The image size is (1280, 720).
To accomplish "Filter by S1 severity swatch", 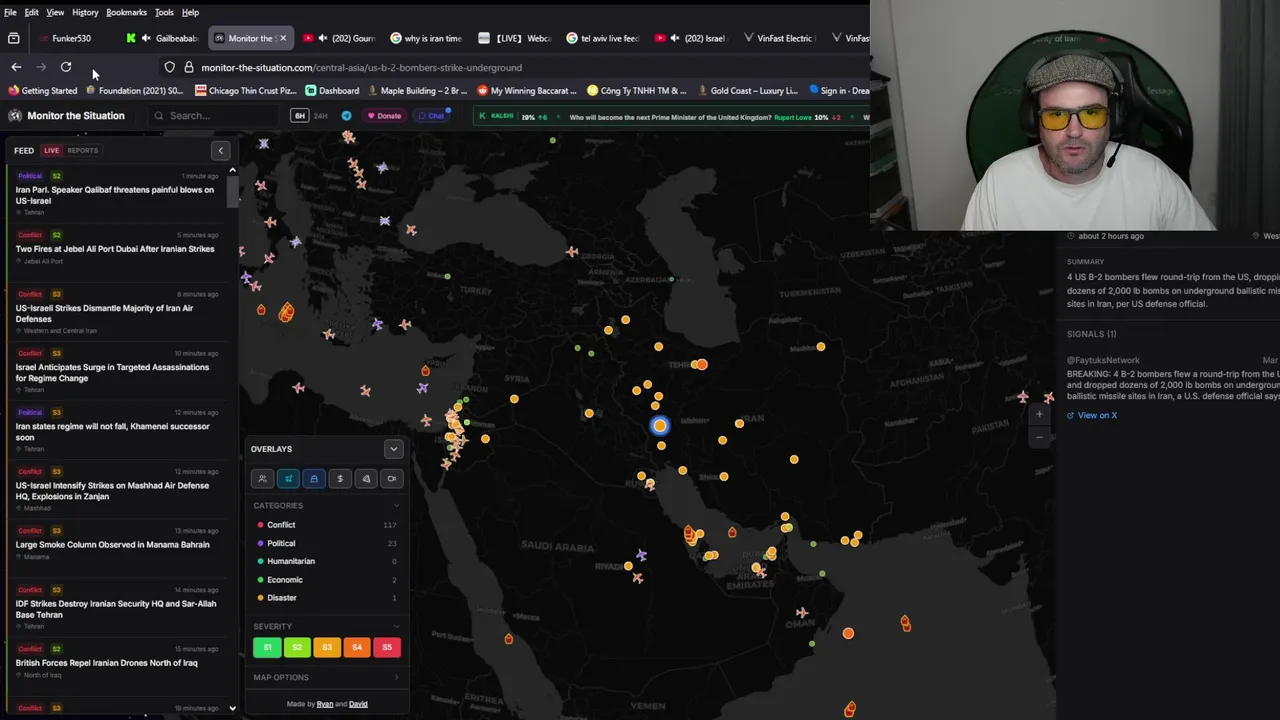I will (x=267, y=648).
